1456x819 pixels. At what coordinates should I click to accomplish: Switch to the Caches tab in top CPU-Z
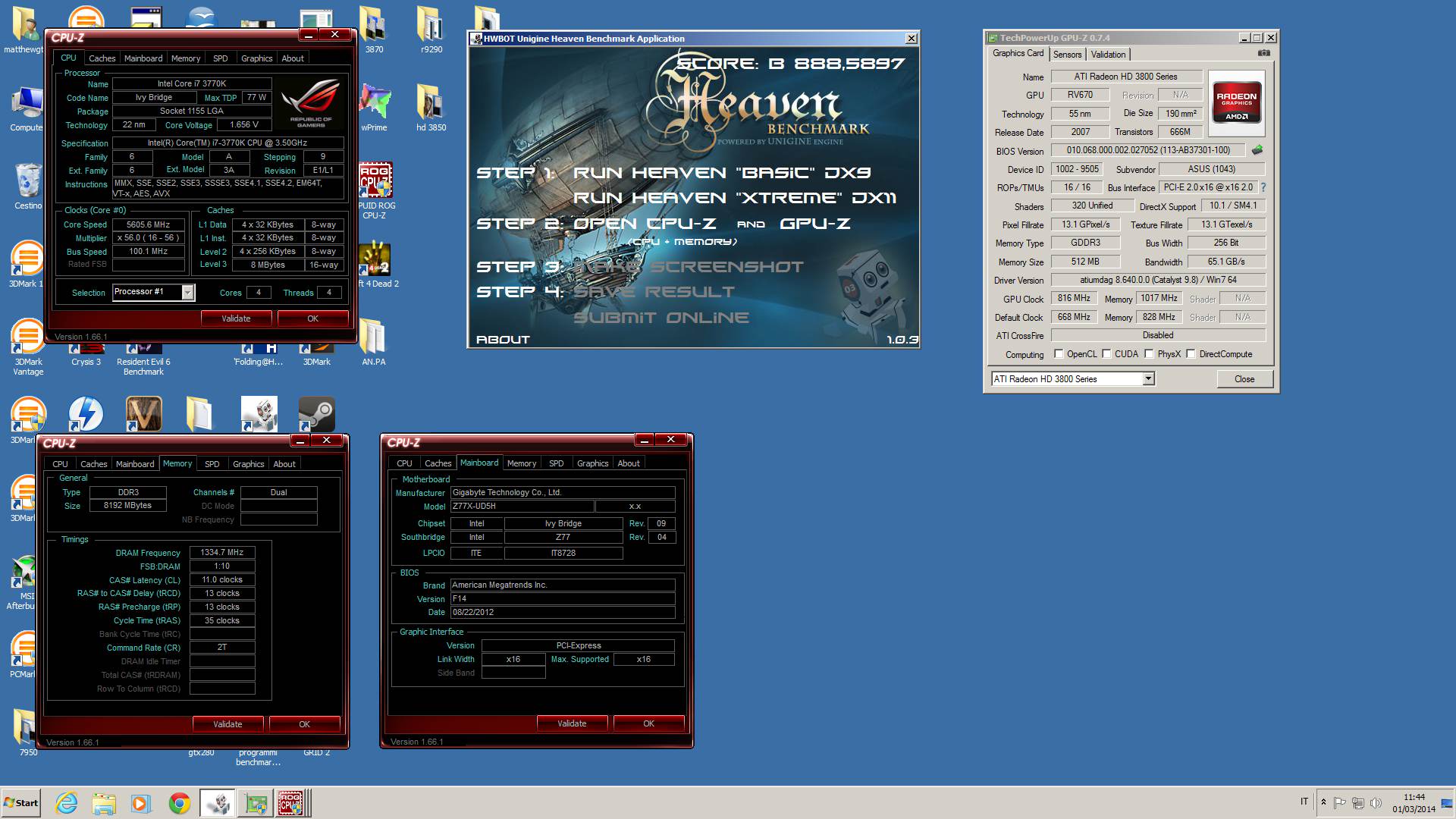(102, 58)
